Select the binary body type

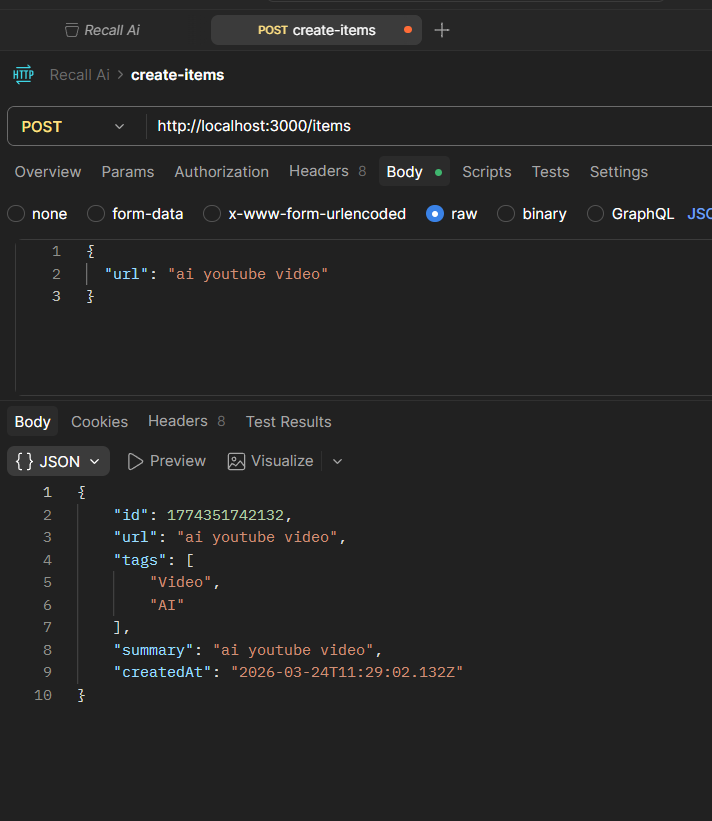(506, 214)
